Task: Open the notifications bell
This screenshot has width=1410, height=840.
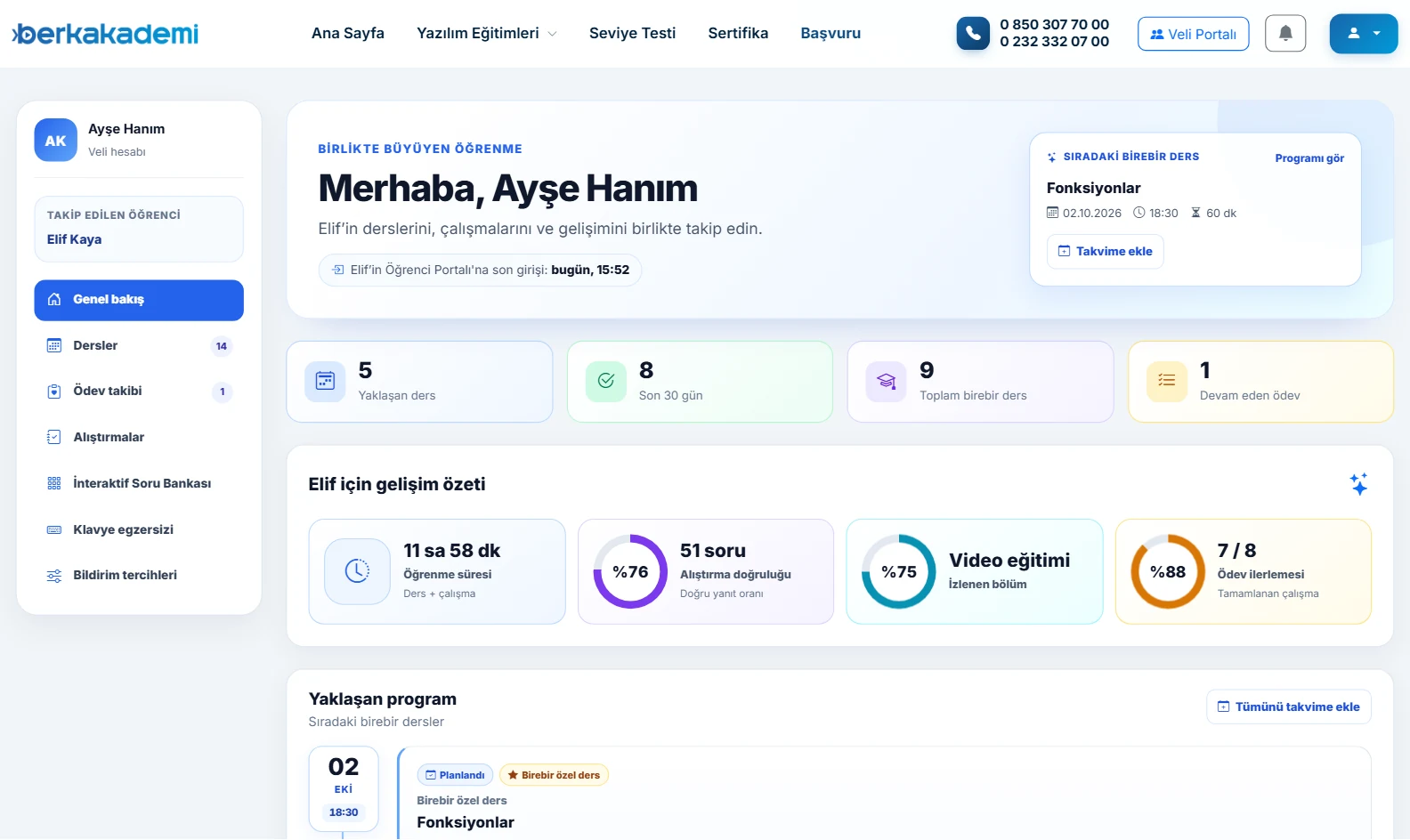Action: click(1285, 34)
